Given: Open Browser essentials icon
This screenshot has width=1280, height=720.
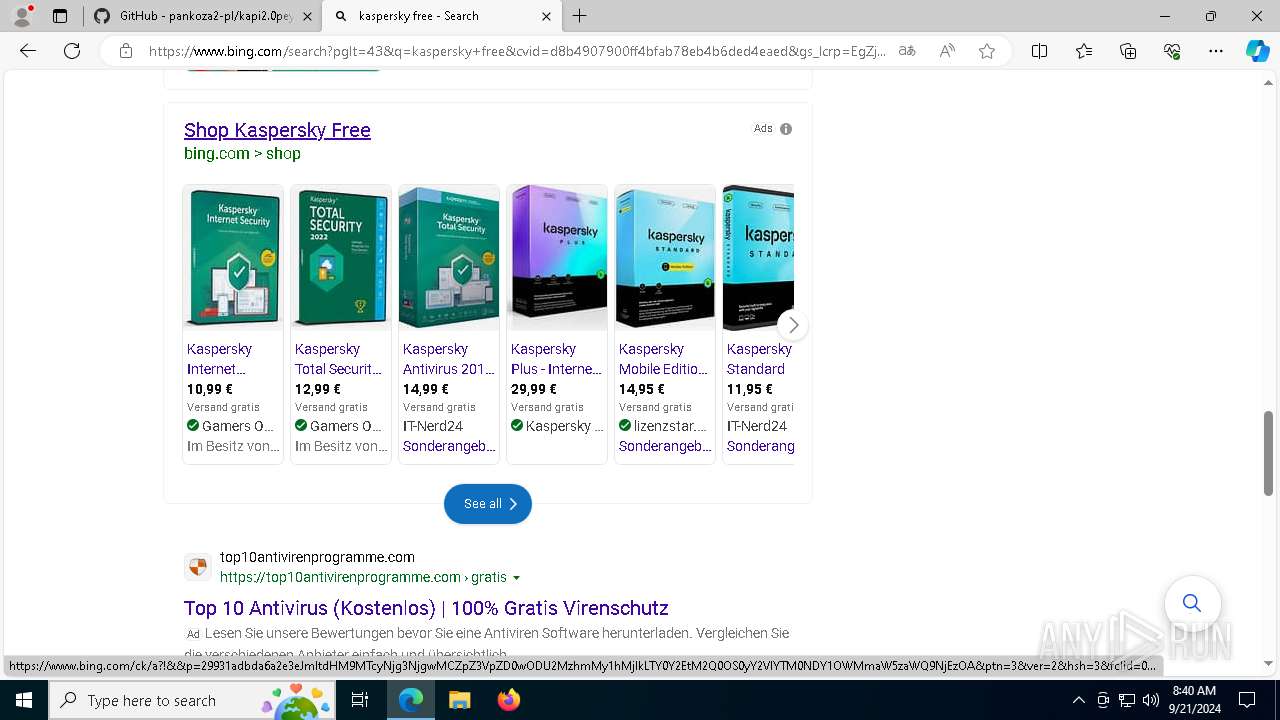Looking at the screenshot, I should click(x=1172, y=51).
